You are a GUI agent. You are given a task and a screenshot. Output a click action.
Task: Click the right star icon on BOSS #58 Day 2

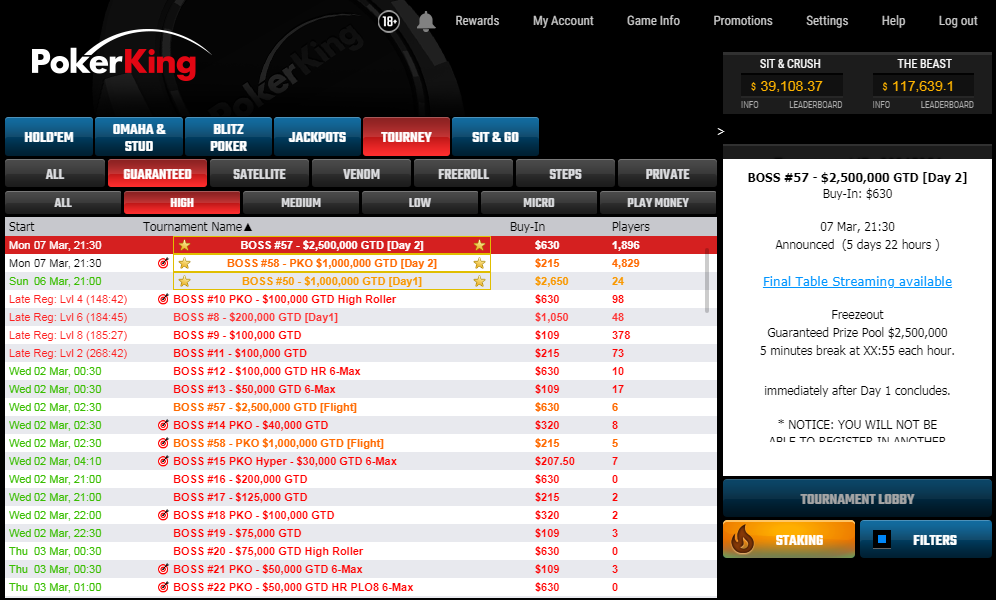click(x=479, y=263)
